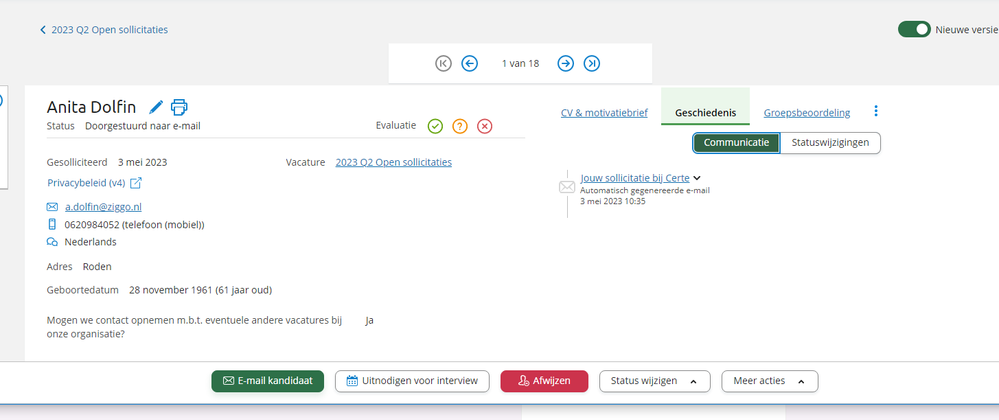Open the vacancy link 2023 Q2 Open sollicitaties
999x420 pixels.
pos(394,162)
